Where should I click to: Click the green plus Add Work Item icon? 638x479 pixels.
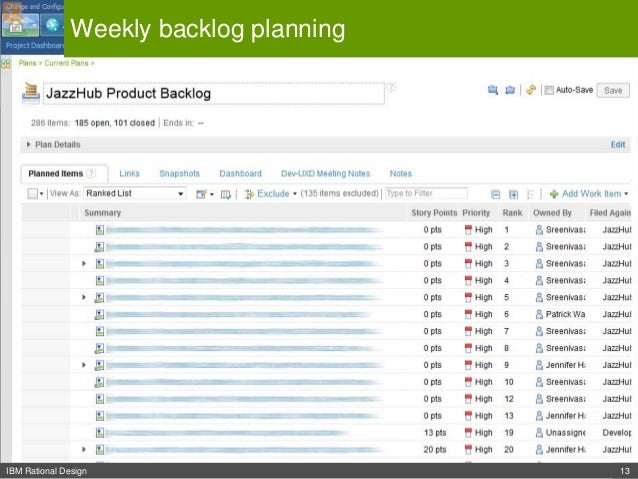(554, 194)
